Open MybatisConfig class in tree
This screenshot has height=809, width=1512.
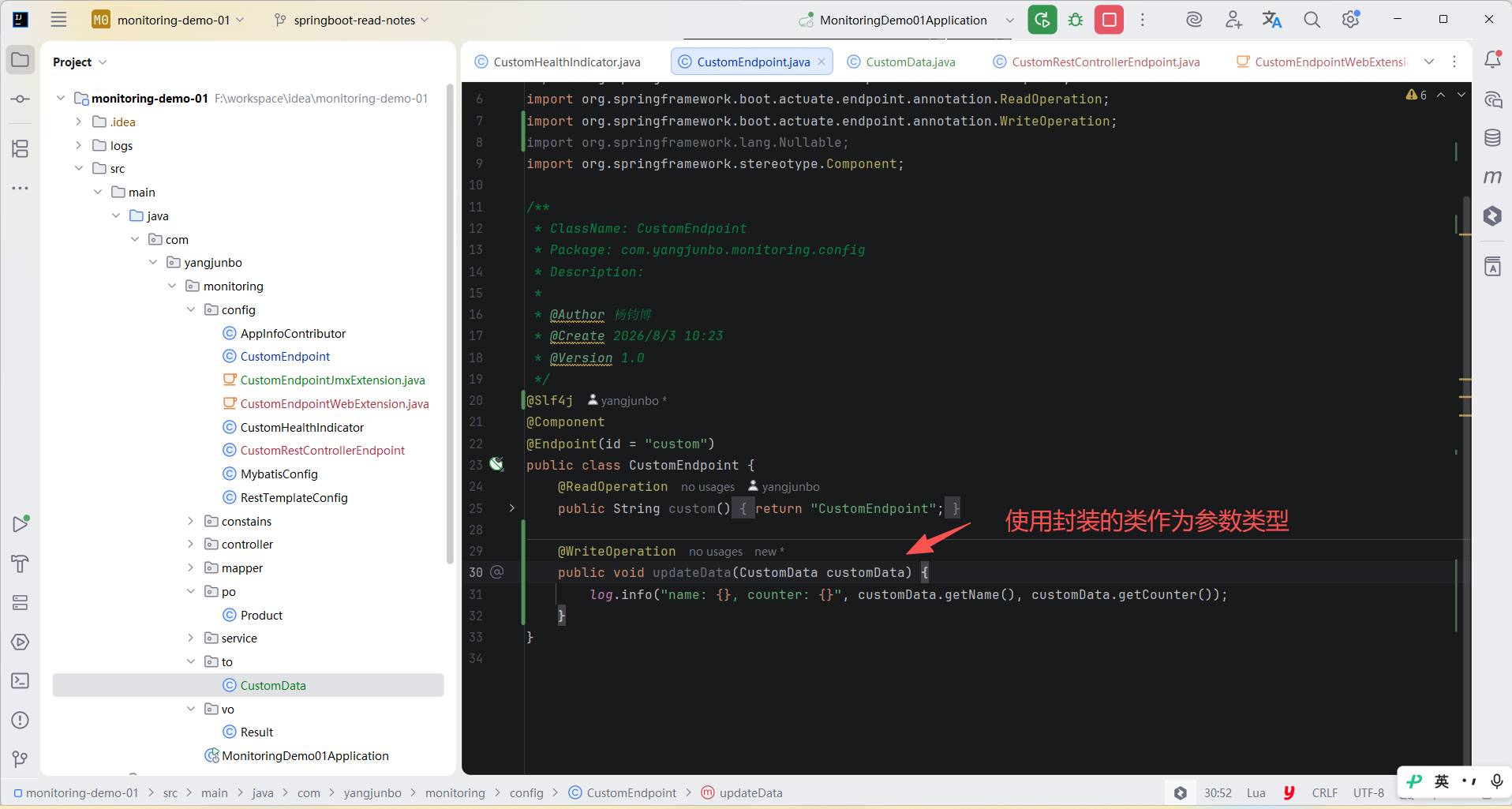(x=279, y=474)
